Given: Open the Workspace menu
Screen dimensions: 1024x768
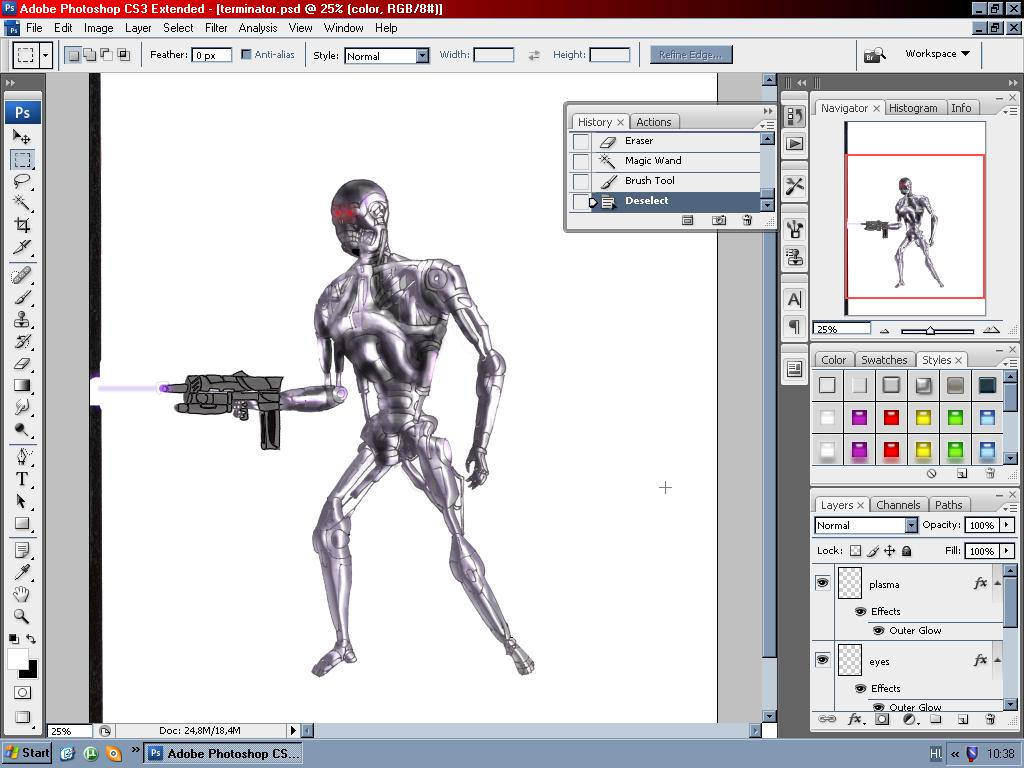Looking at the screenshot, I should tap(937, 54).
